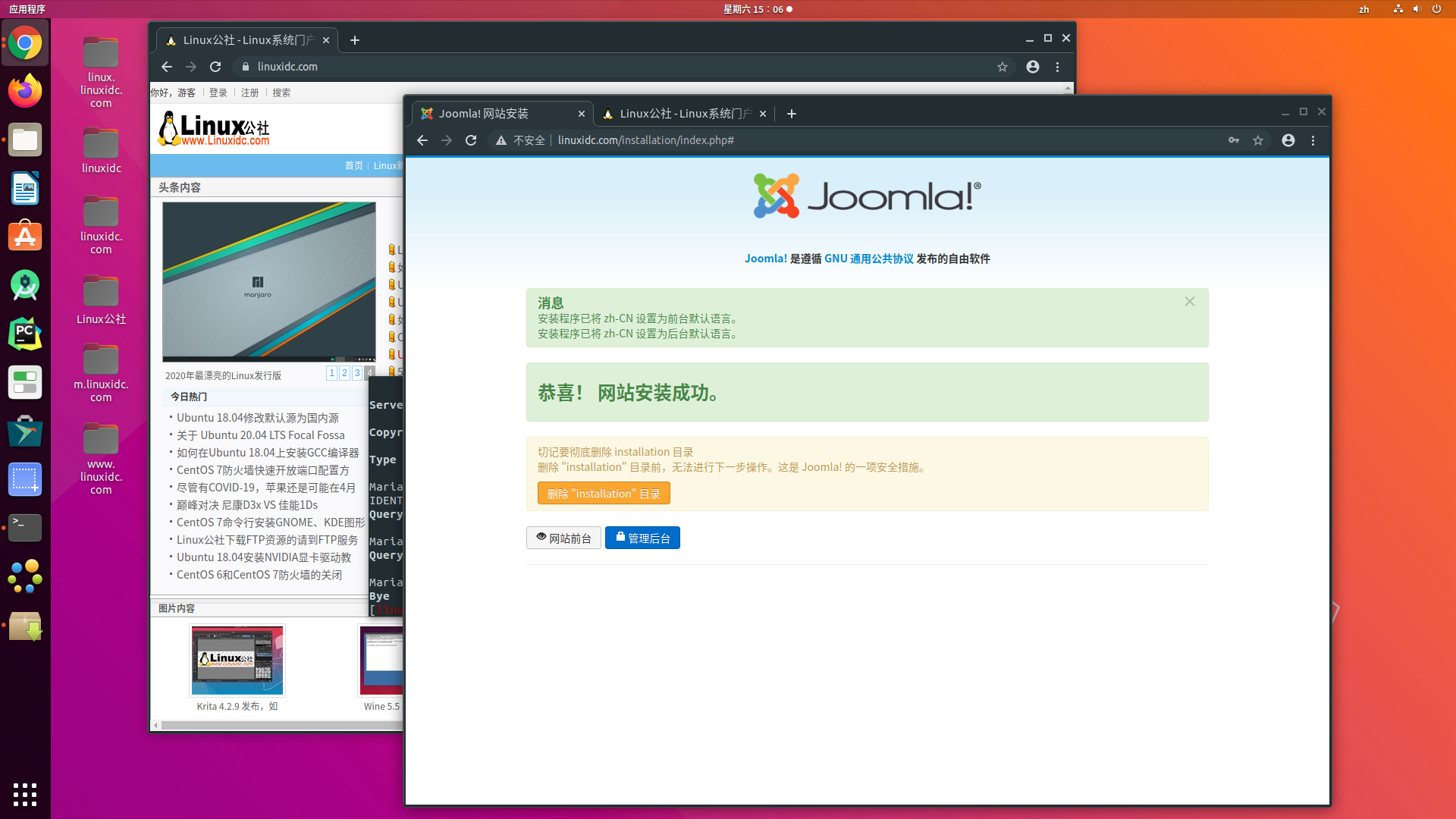Click 登录 link in back window
This screenshot has width=1456, height=819.
pyautogui.click(x=218, y=93)
